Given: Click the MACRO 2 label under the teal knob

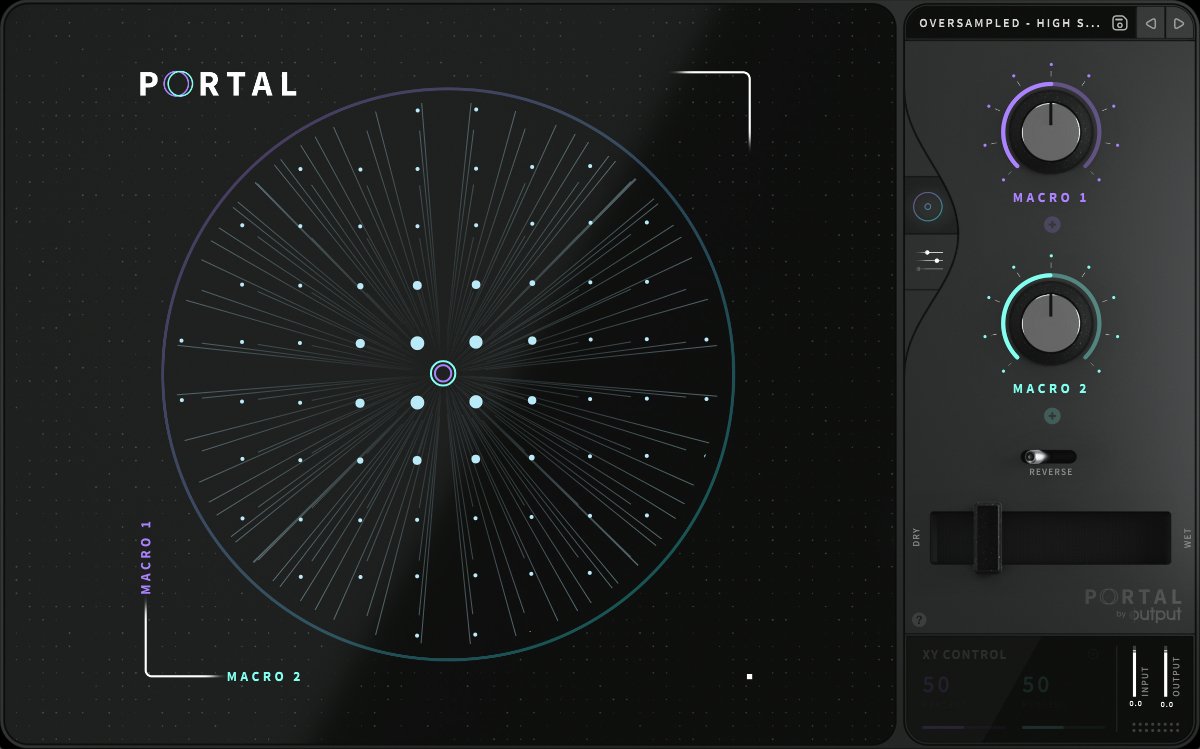Looking at the screenshot, I should (1049, 388).
